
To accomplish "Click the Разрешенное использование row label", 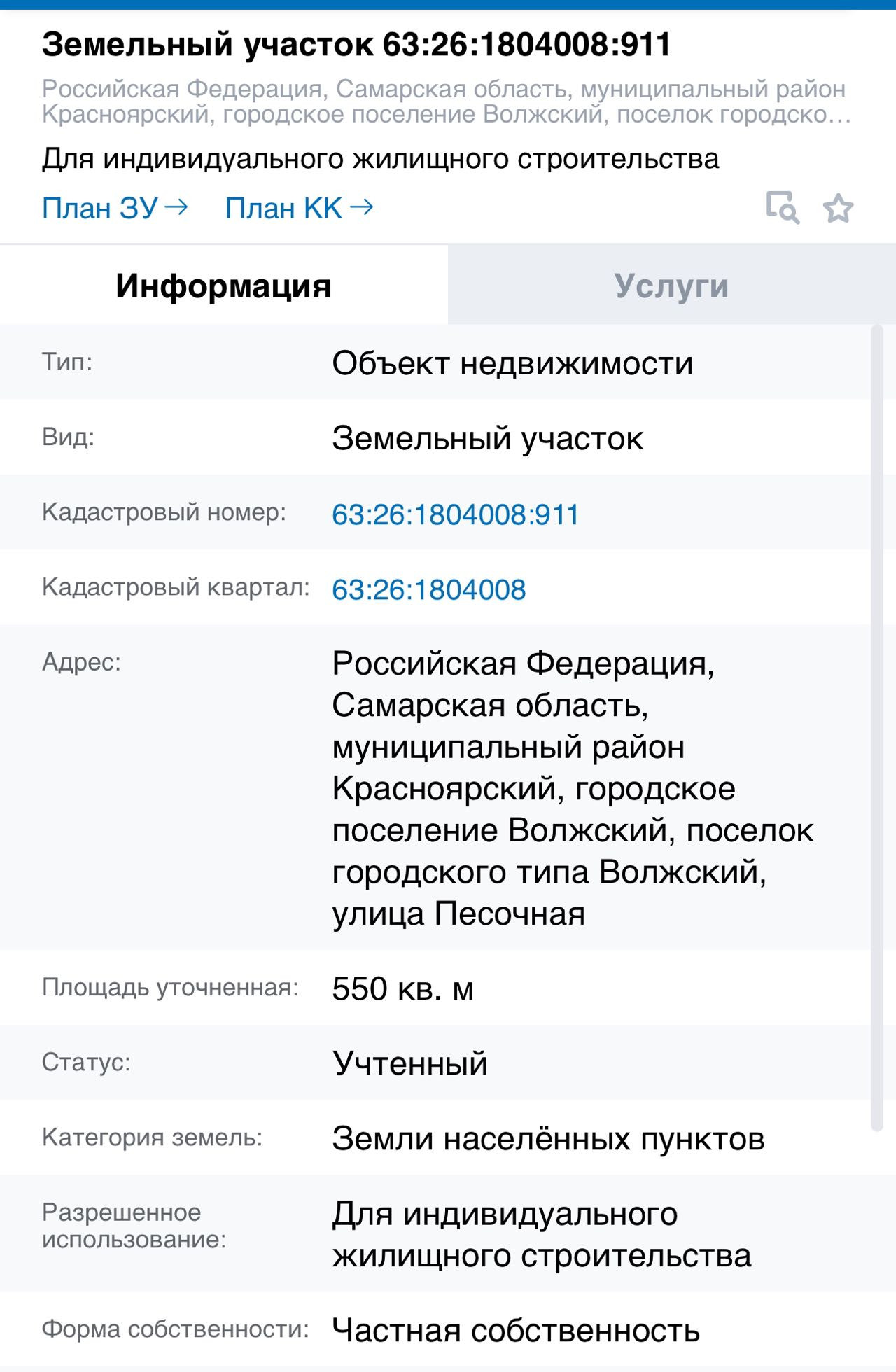I will pos(134,1226).
